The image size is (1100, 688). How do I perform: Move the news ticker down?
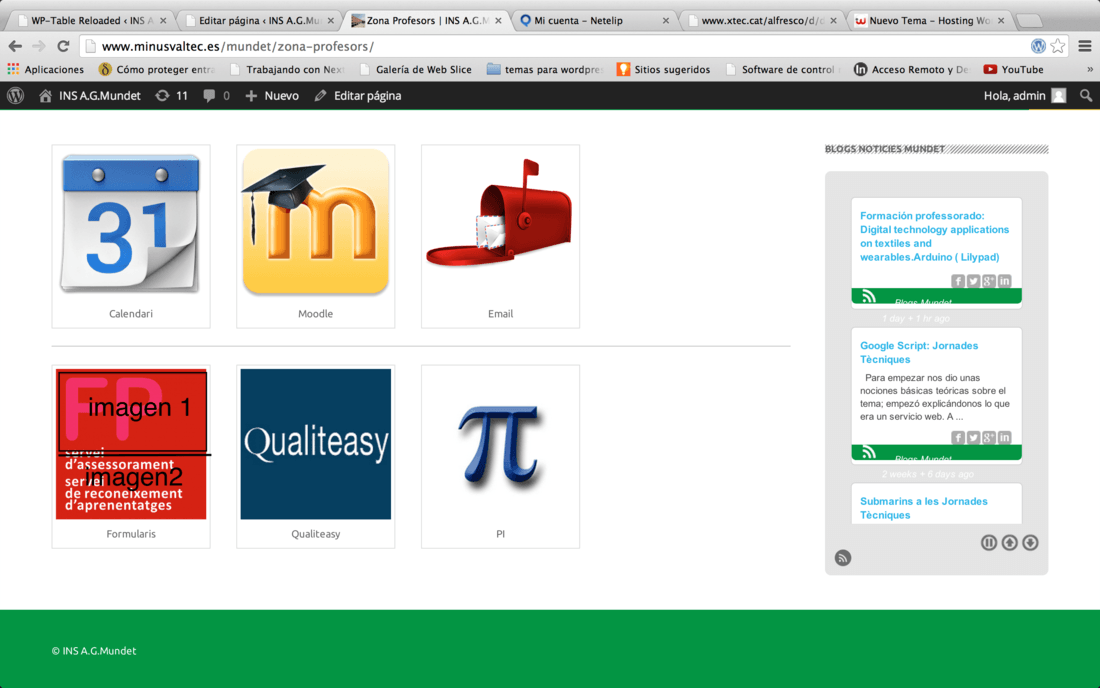click(1030, 543)
